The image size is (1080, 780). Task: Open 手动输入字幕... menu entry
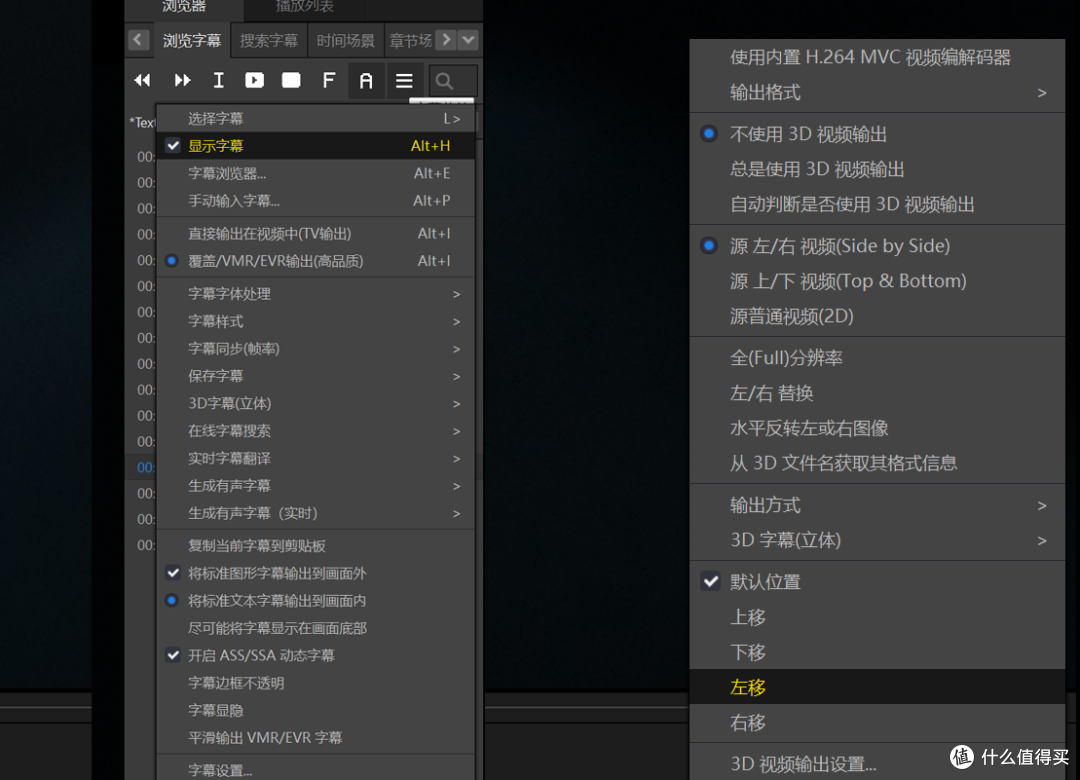[316, 201]
